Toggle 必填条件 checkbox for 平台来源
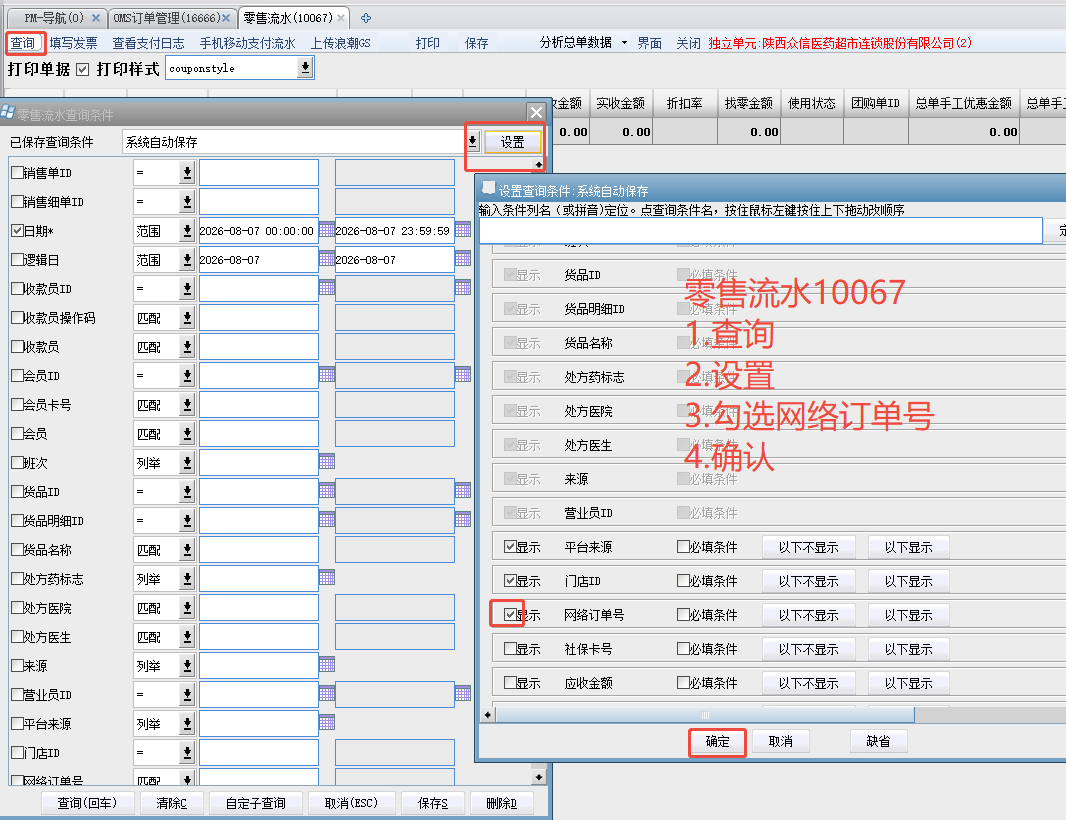The width and height of the screenshot is (1066, 820). [x=683, y=547]
